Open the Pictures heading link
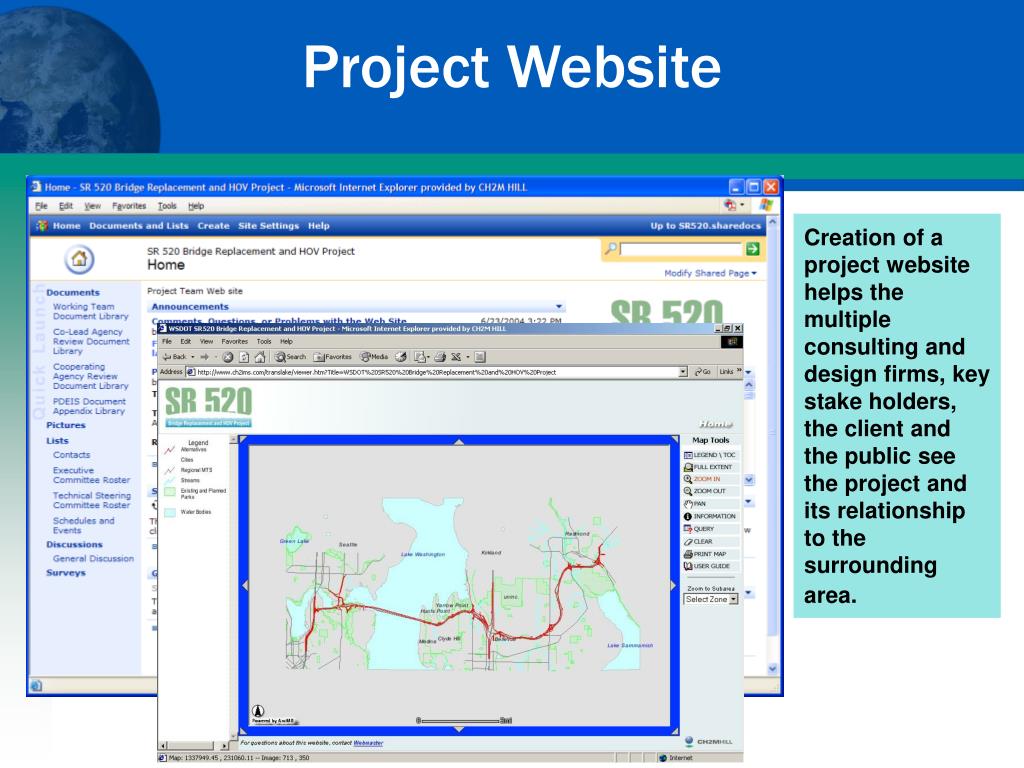The width and height of the screenshot is (1024, 768). 66,425
